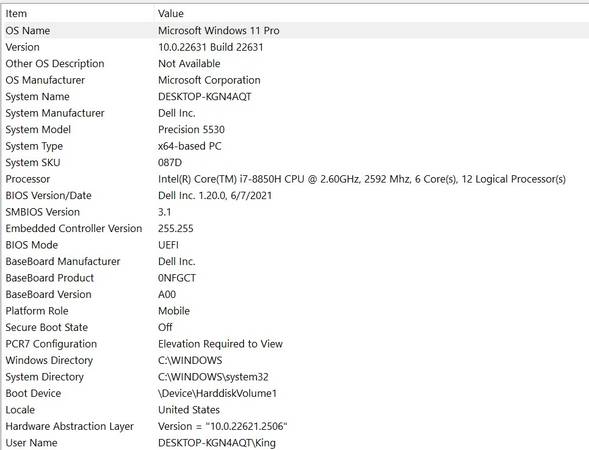Select the System Model Precision 5530 row
This screenshot has width=589, height=450.
(295, 130)
